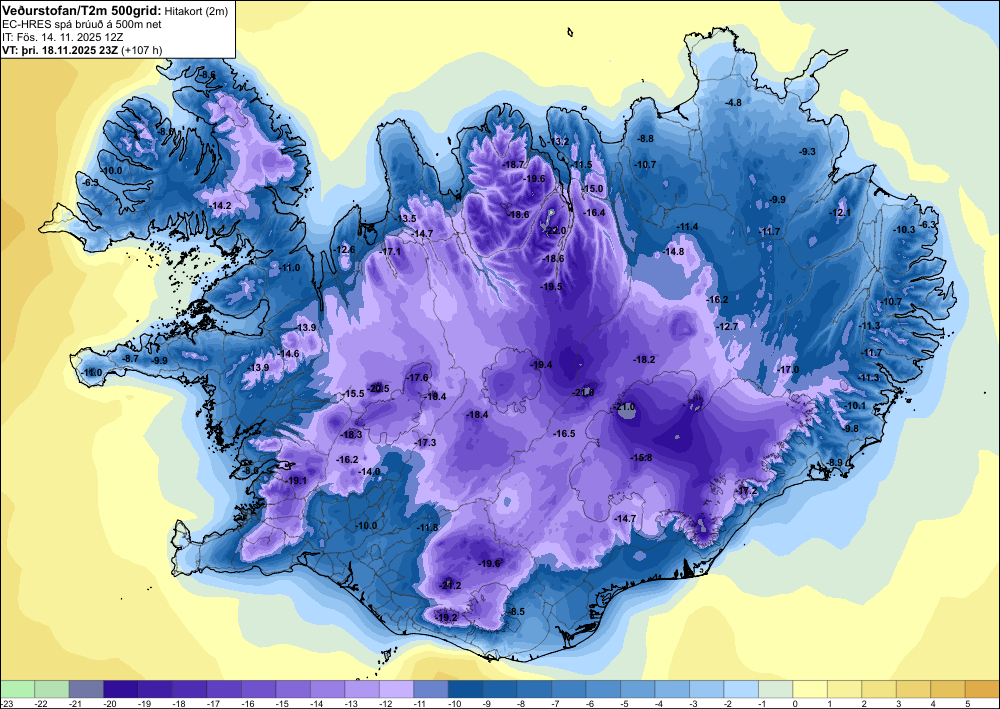
Task: Click the -17.1 temperature label
Action: tap(390, 252)
